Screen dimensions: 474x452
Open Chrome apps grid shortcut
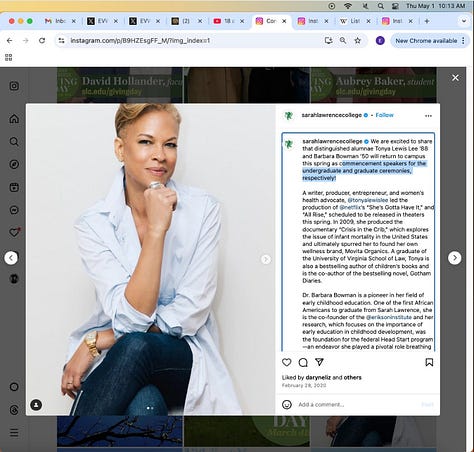tap(9, 57)
